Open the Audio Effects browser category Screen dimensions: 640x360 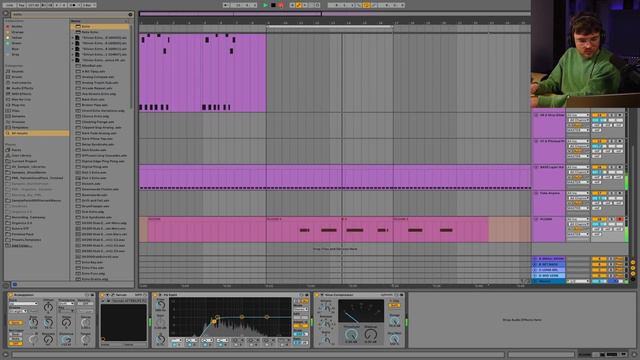click(x=22, y=88)
